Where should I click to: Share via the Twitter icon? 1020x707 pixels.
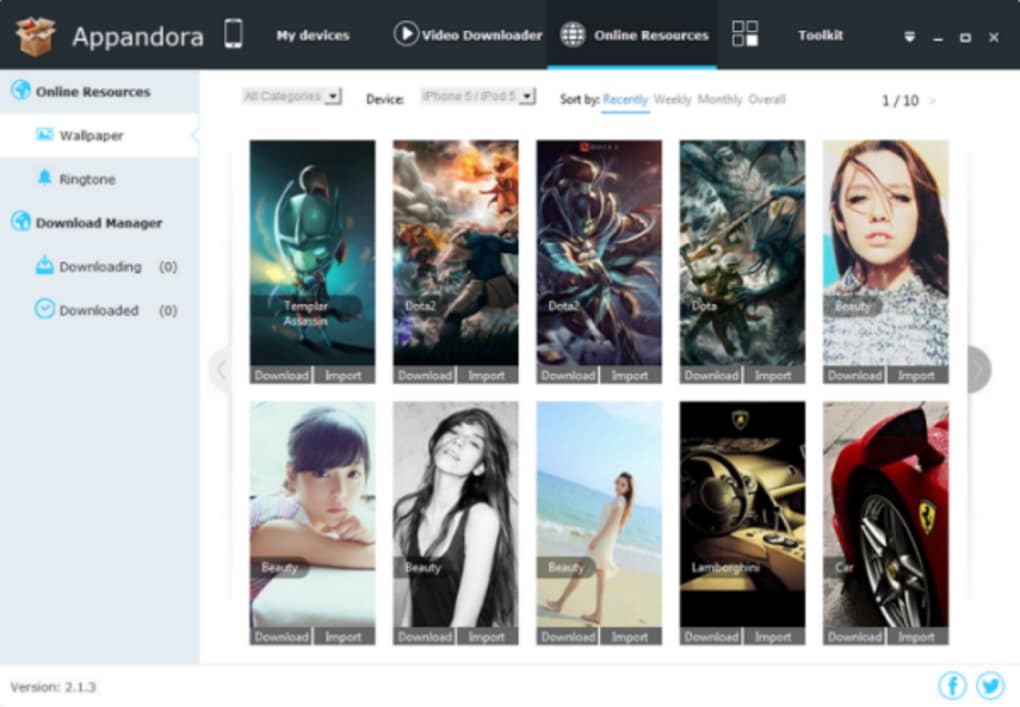pyautogui.click(x=990, y=685)
